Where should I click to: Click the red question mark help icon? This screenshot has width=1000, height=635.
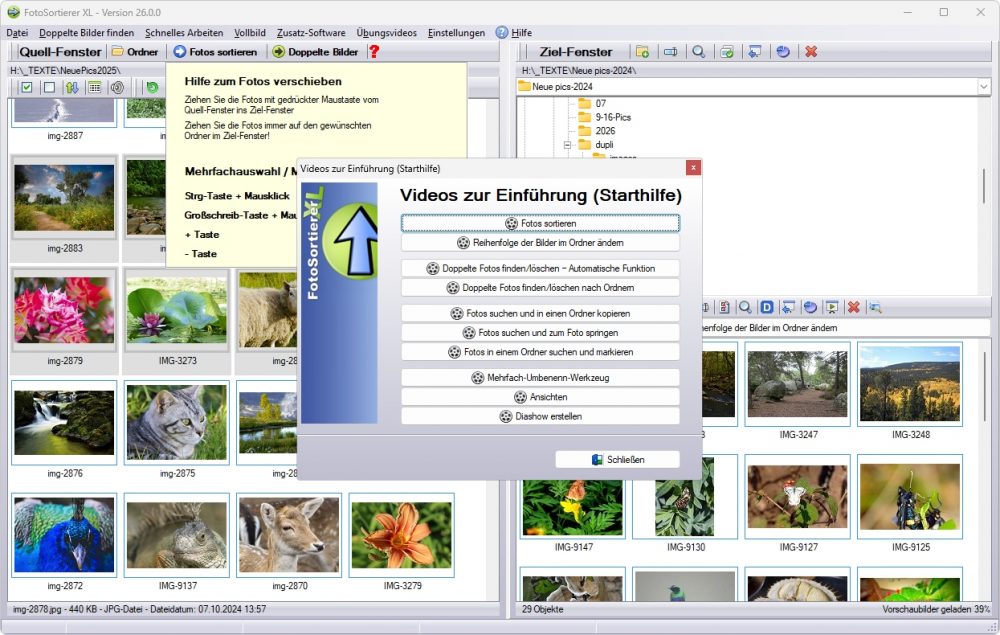coord(374,52)
